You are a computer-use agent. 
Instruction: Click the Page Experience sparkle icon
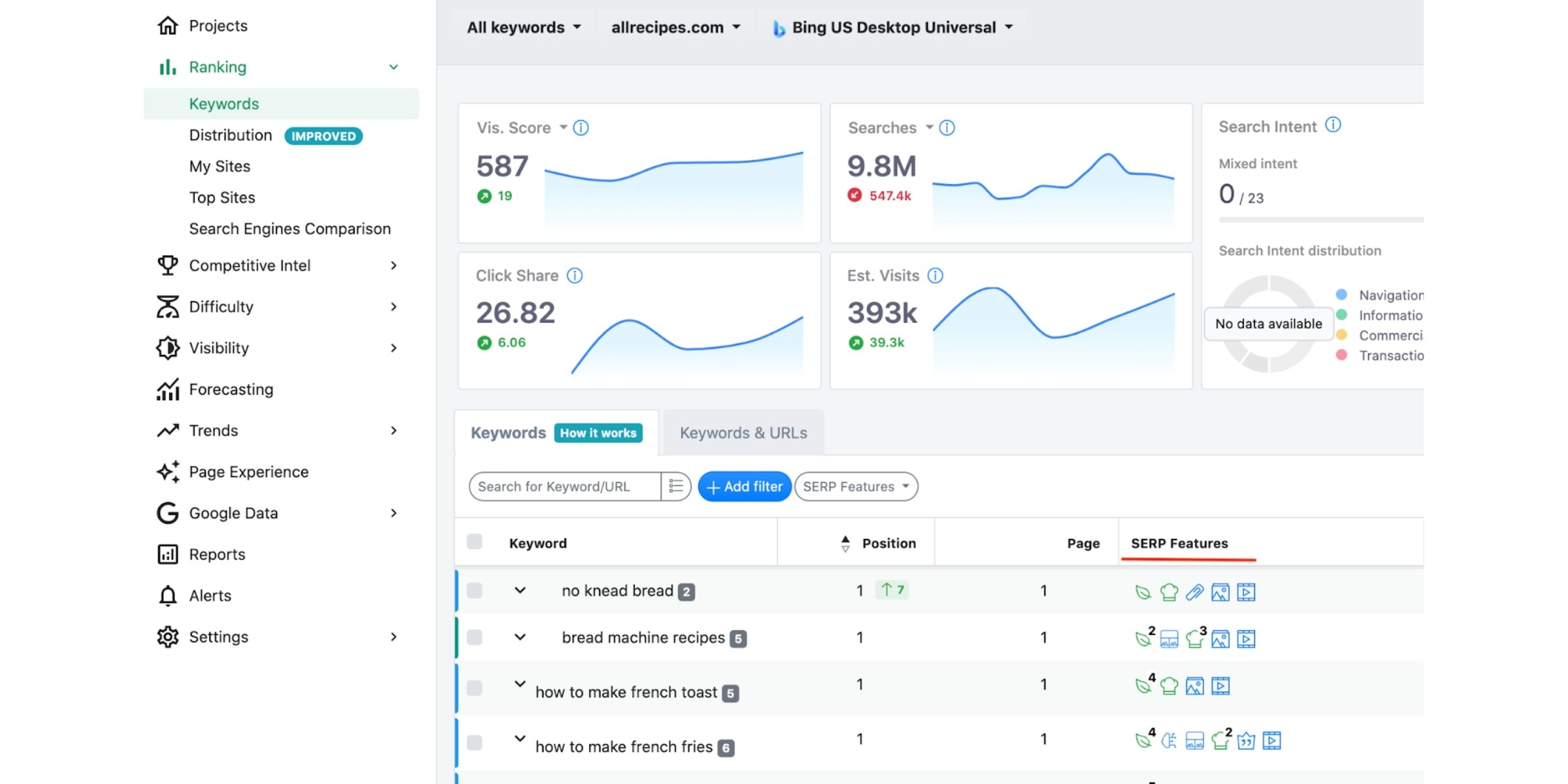(168, 472)
